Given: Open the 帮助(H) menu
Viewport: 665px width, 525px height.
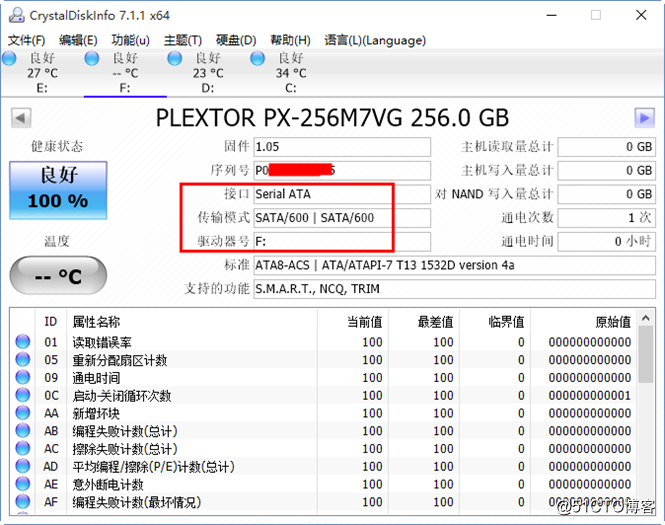Looking at the screenshot, I should click(x=291, y=40).
